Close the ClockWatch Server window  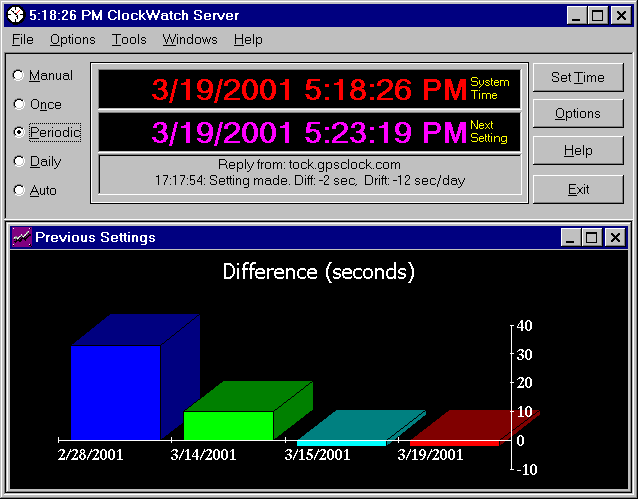(621, 15)
